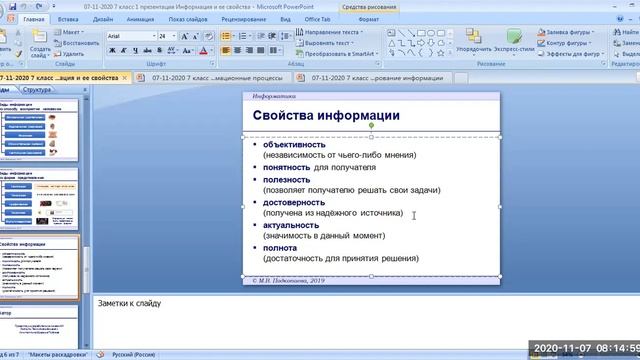Switch to the Вставка ribbon tab

point(68,19)
